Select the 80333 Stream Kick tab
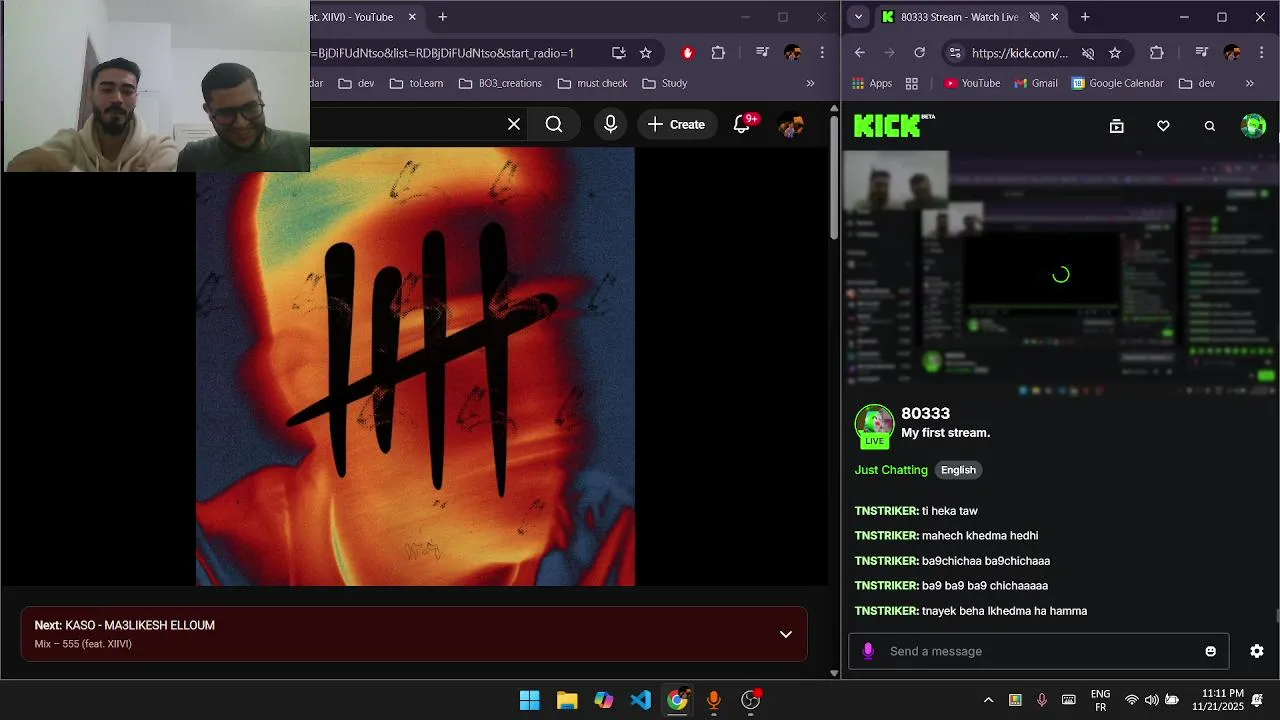 958,17
